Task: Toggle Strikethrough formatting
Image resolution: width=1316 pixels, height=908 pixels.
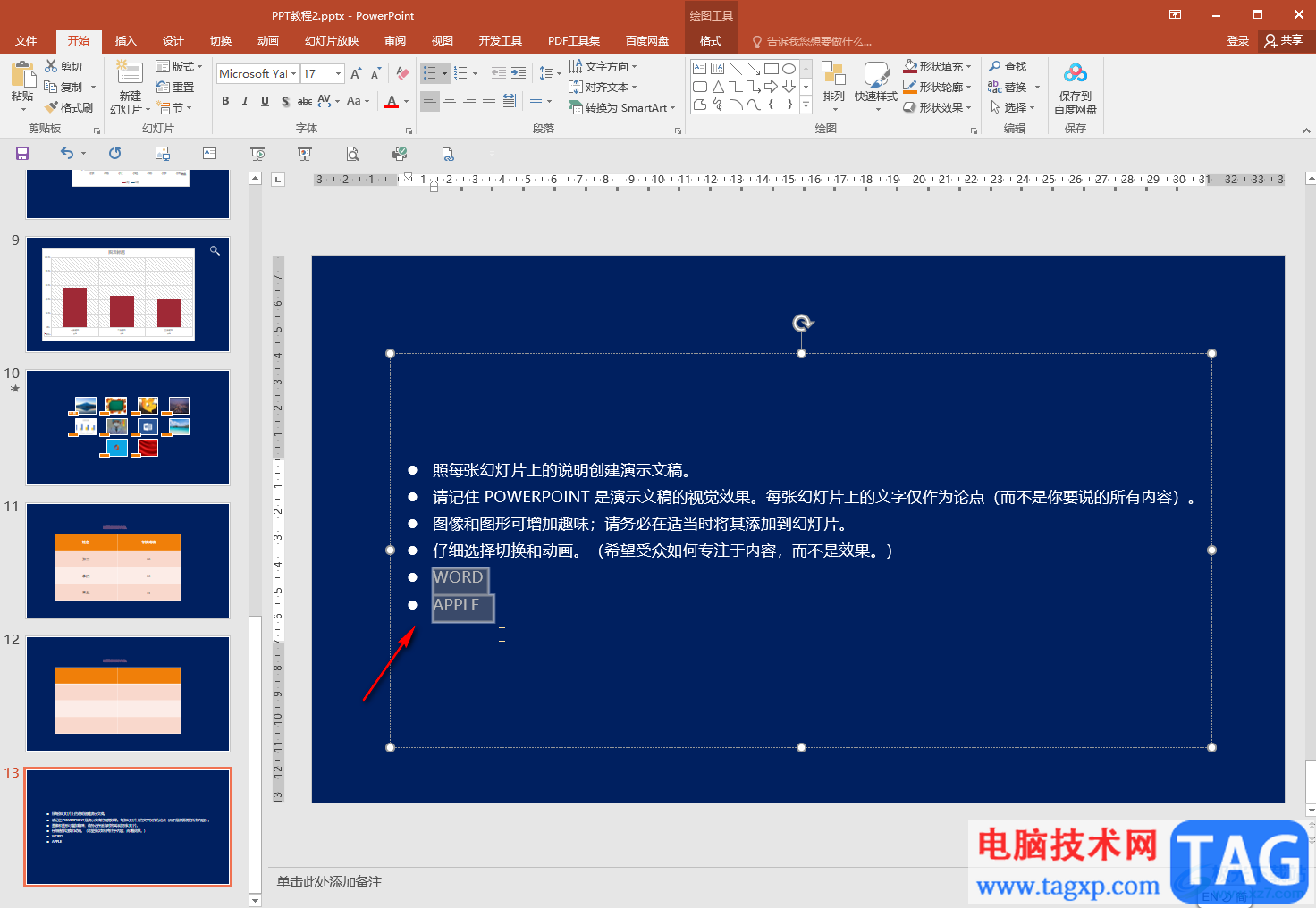Action: (x=305, y=101)
